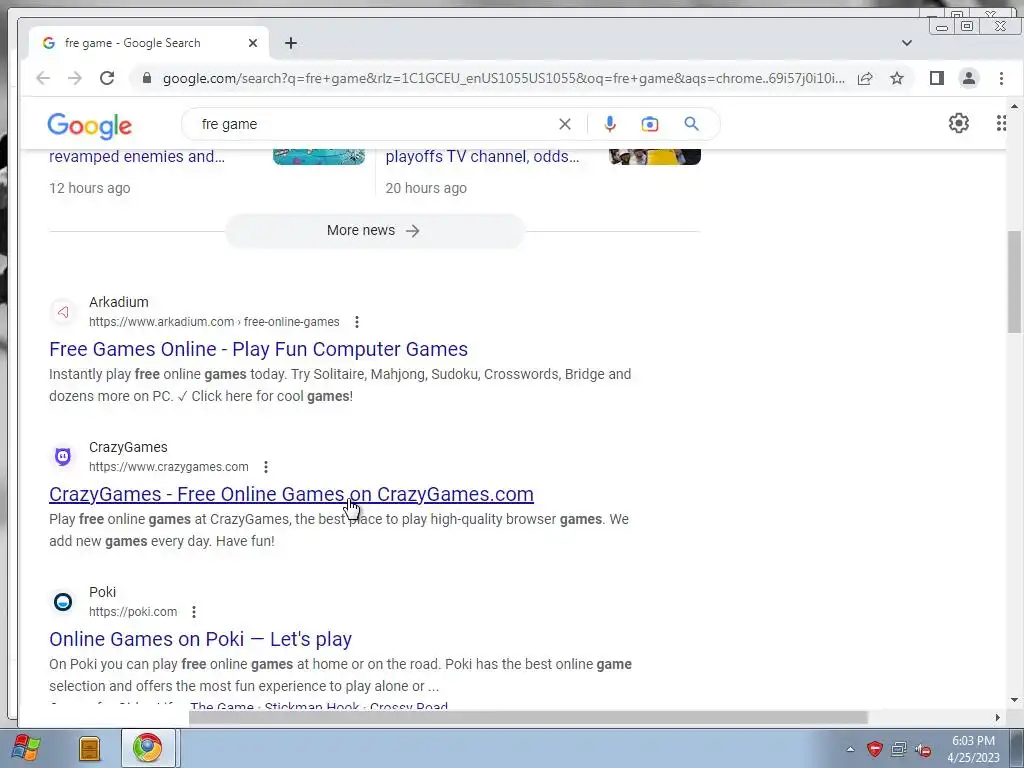The height and width of the screenshot is (768, 1024).
Task: Click the scroll down arrow
Action: [1014, 700]
